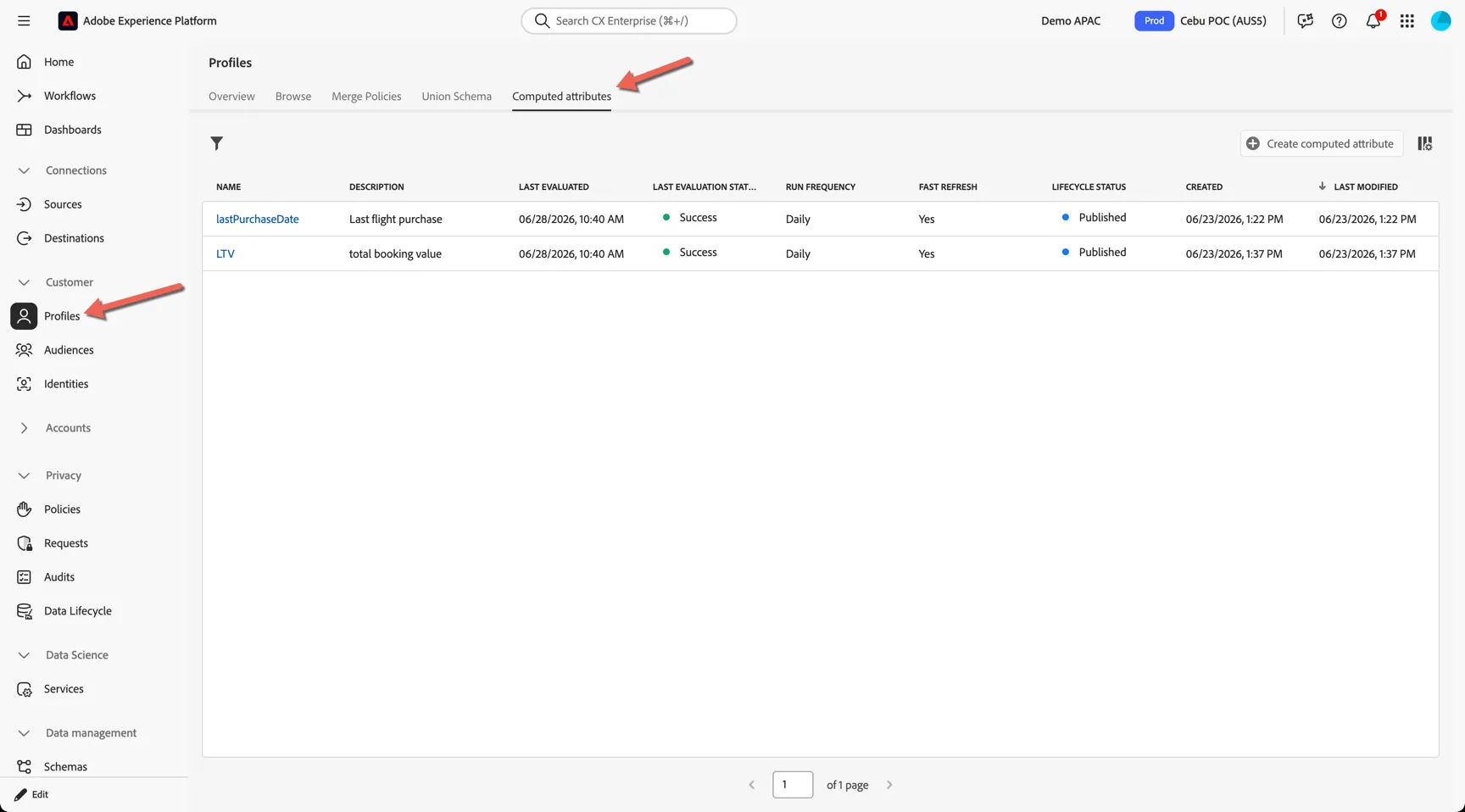Viewport: 1465px width, 812px height.
Task: Open Cebu POC (AUSS) sandbox selector
Action: (1223, 21)
